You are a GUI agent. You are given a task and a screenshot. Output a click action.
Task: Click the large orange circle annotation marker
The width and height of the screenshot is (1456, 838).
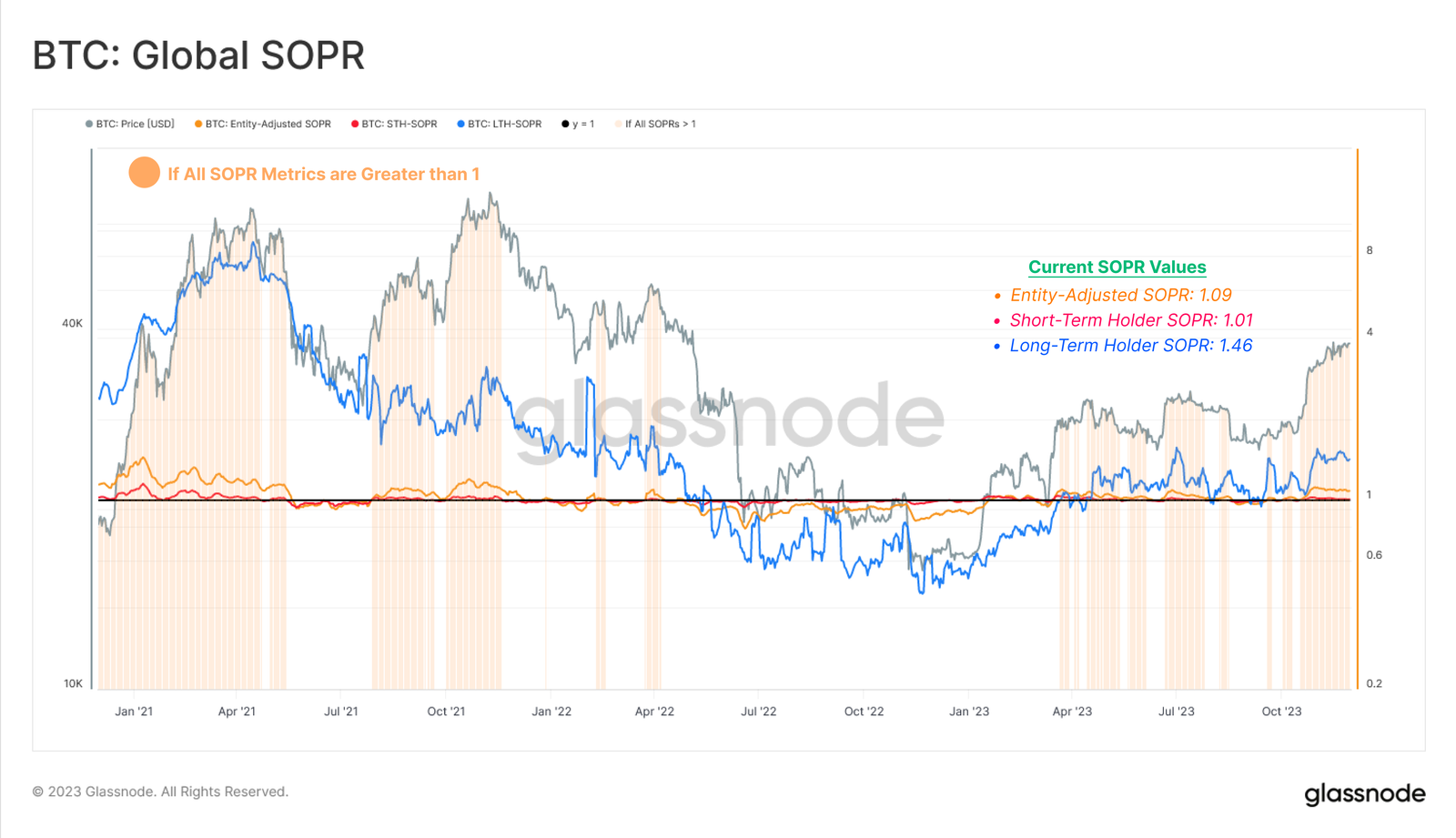click(144, 172)
